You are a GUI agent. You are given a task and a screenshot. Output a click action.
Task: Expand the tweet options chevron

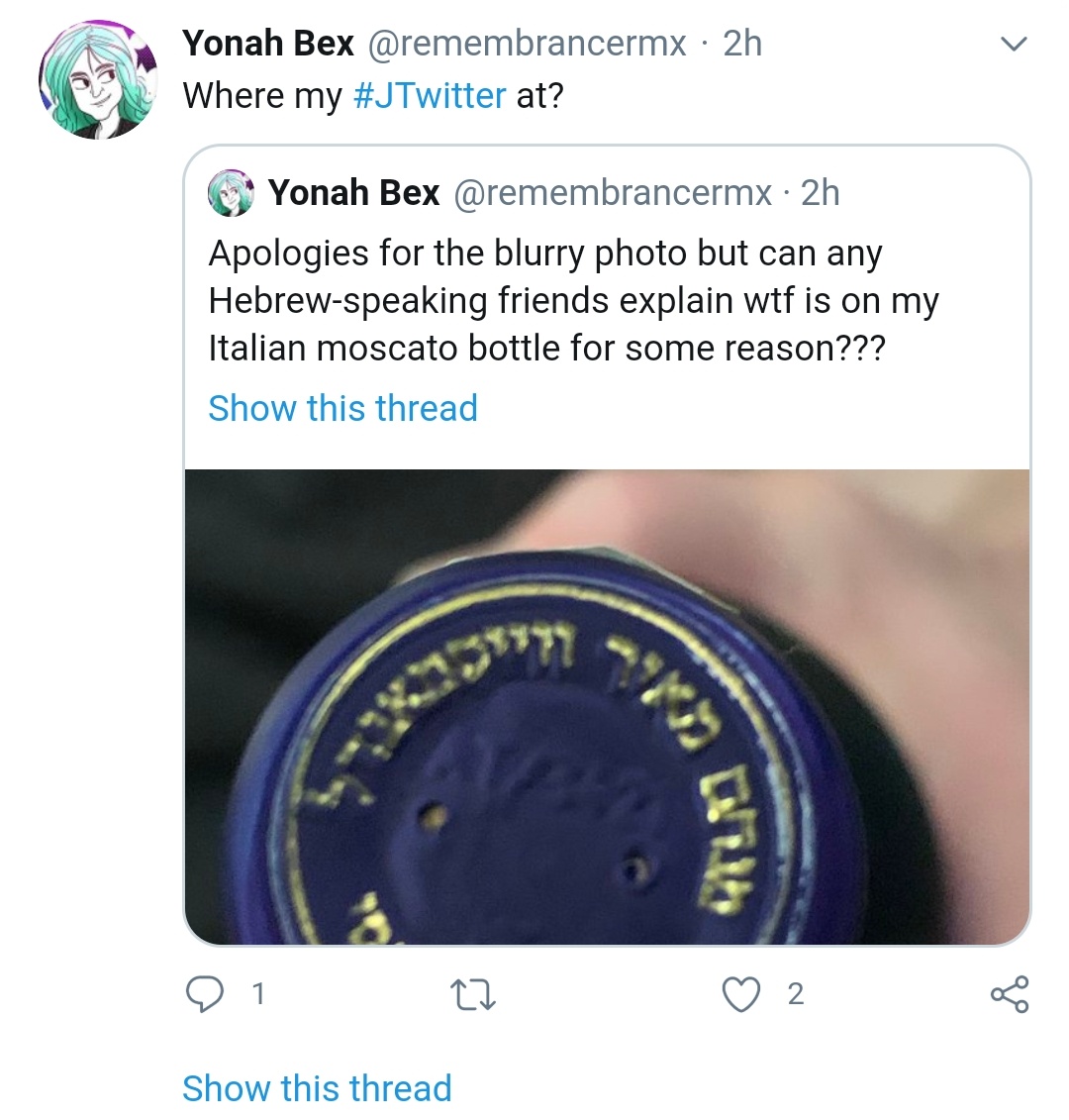pos(1014,44)
